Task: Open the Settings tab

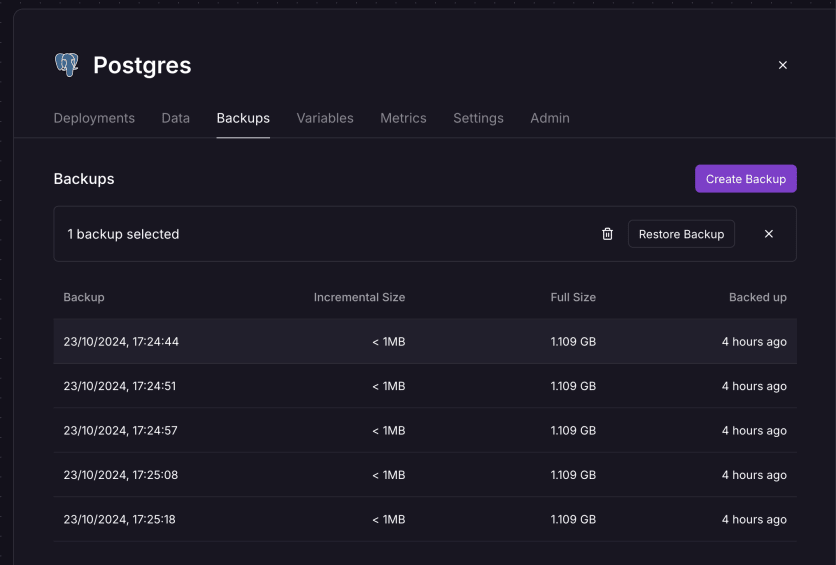Action: tap(478, 118)
